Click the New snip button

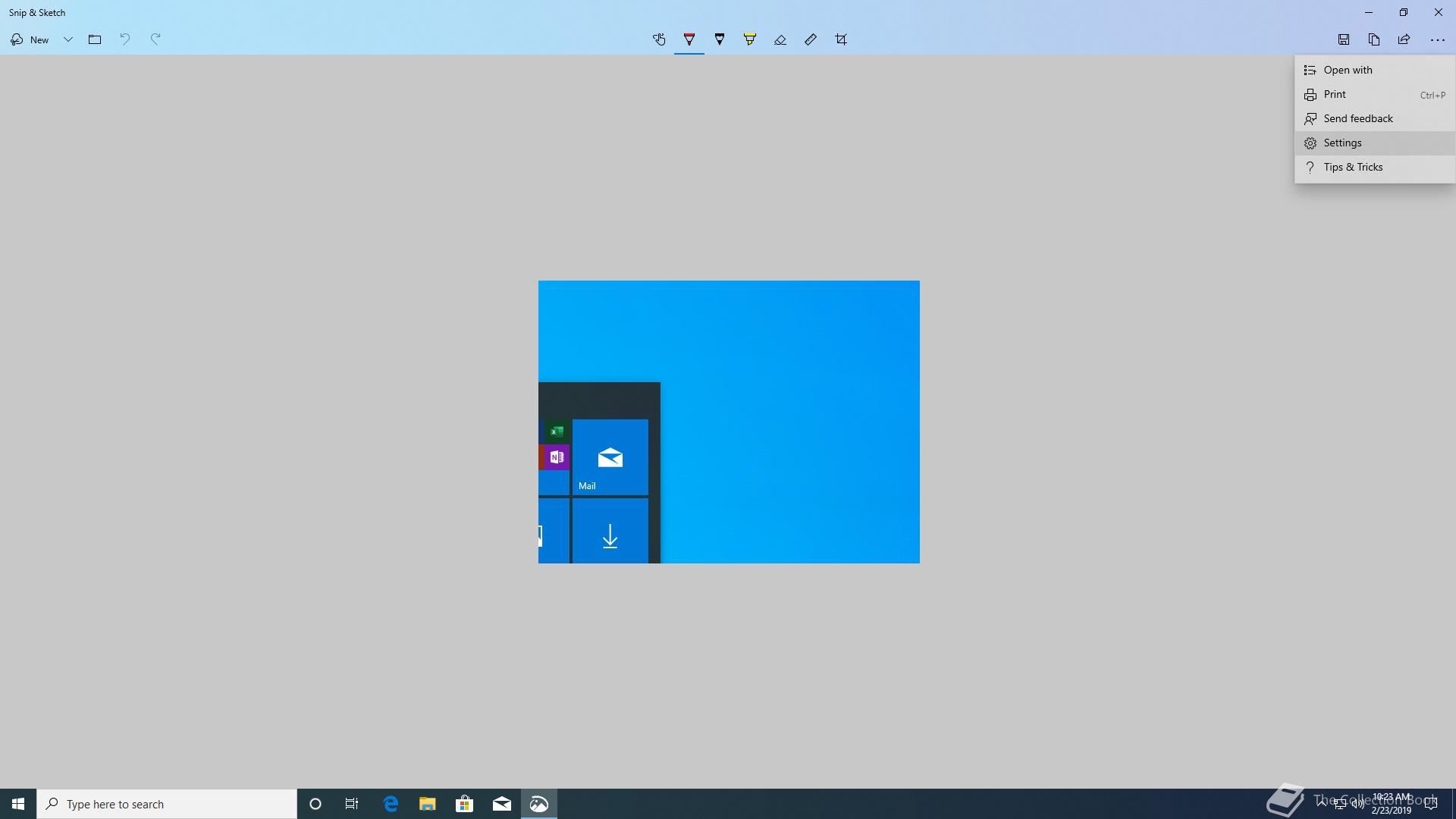tap(30, 39)
